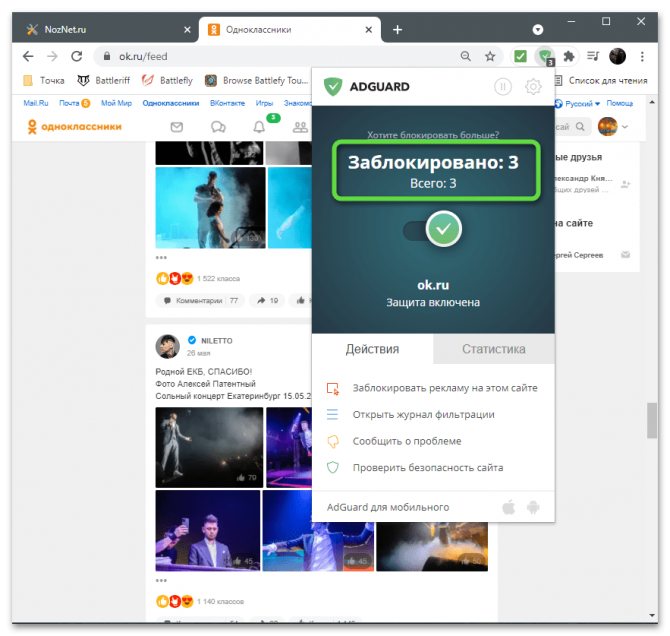This screenshot has height=636, width=670.
Task: Open NILETTO profile avatar
Action: click(168, 346)
